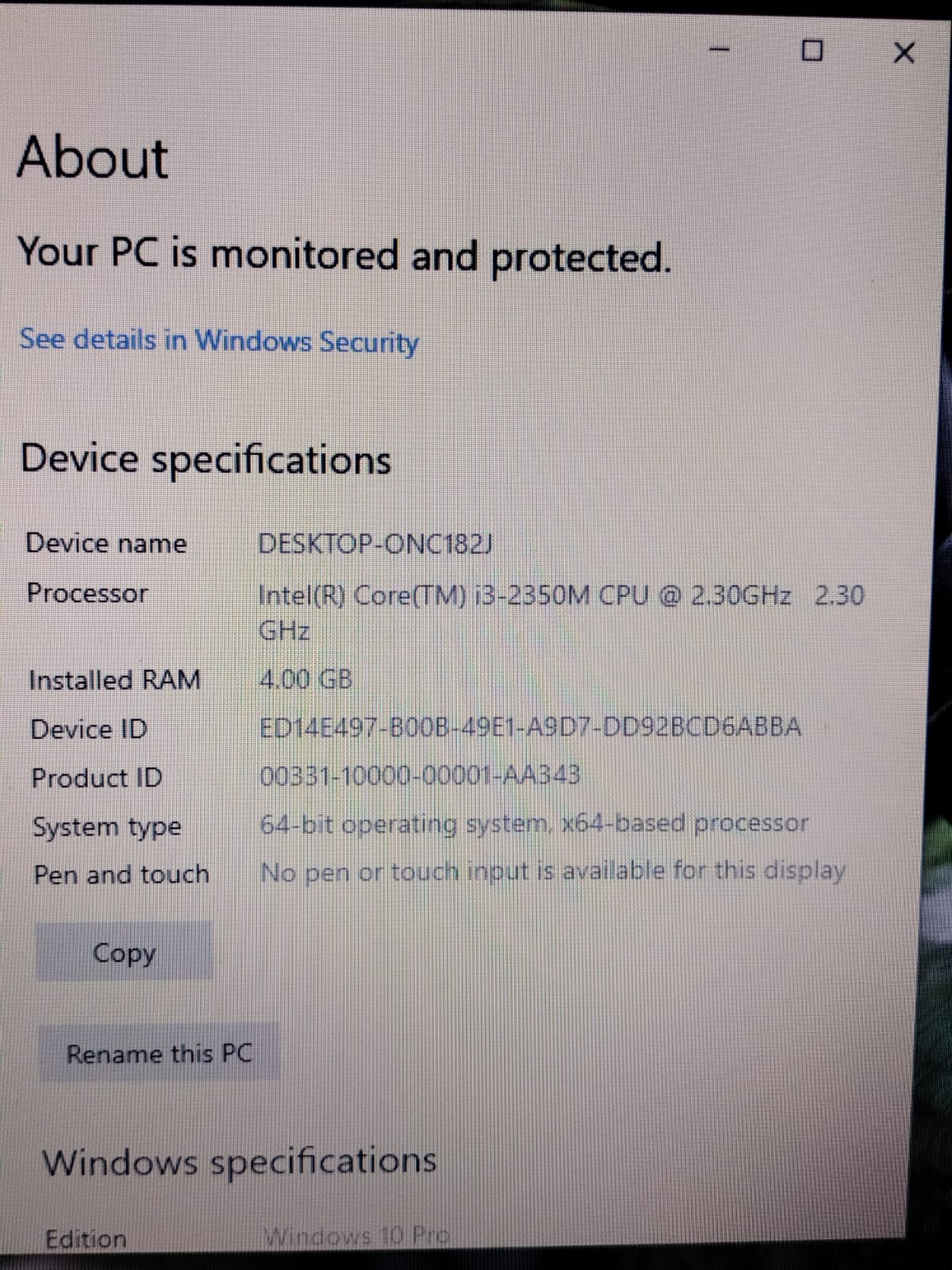Screen dimensions: 952x1270
Task: Maximize the Settings window
Action: point(812,52)
